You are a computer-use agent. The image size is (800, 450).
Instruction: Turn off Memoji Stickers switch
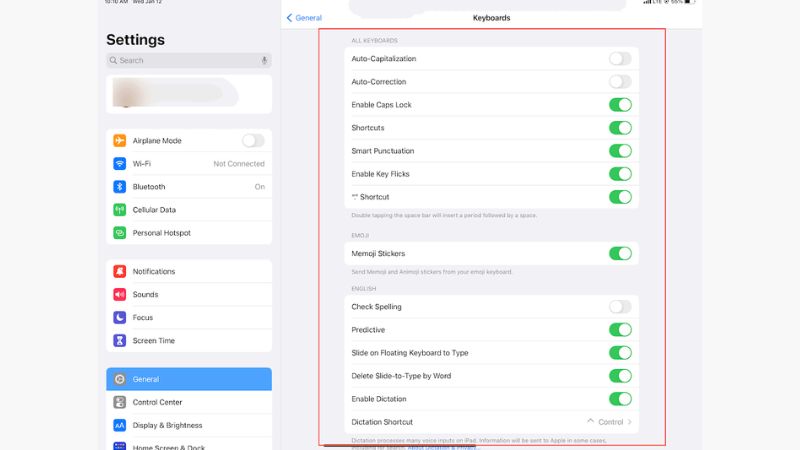(620, 254)
